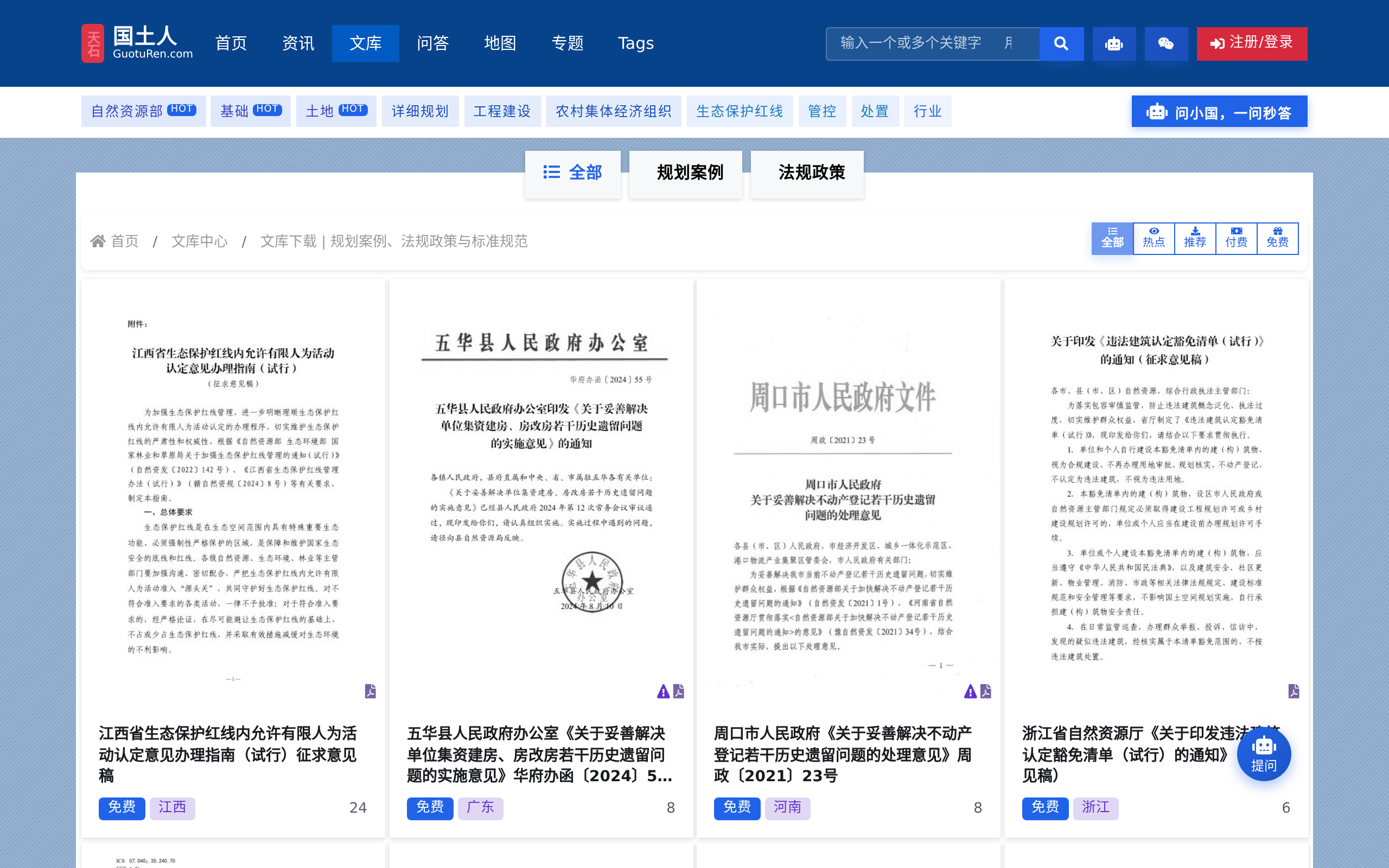Image resolution: width=1389 pixels, height=868 pixels.
Task: Select the 热点 filter with eye icon
Action: [1154, 238]
